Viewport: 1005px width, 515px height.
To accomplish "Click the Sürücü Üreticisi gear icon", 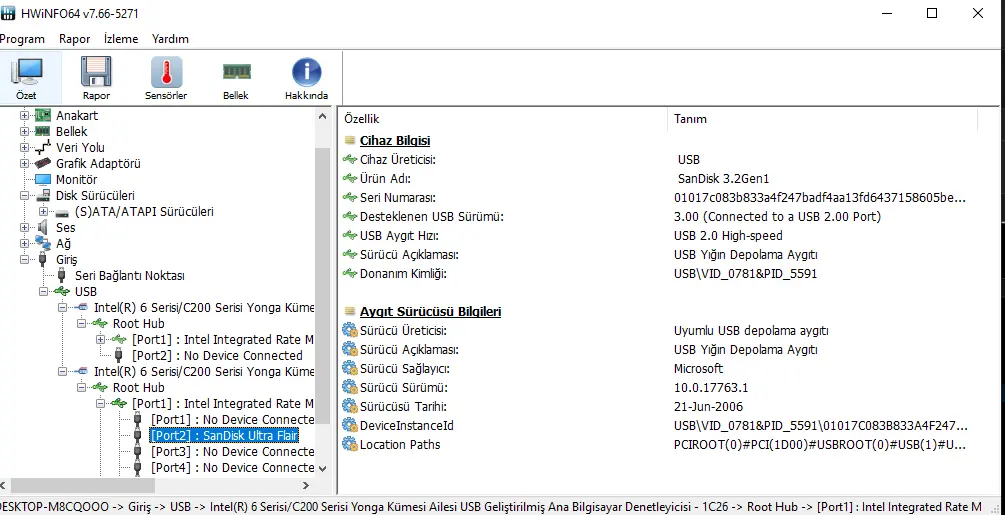I will (349, 331).
